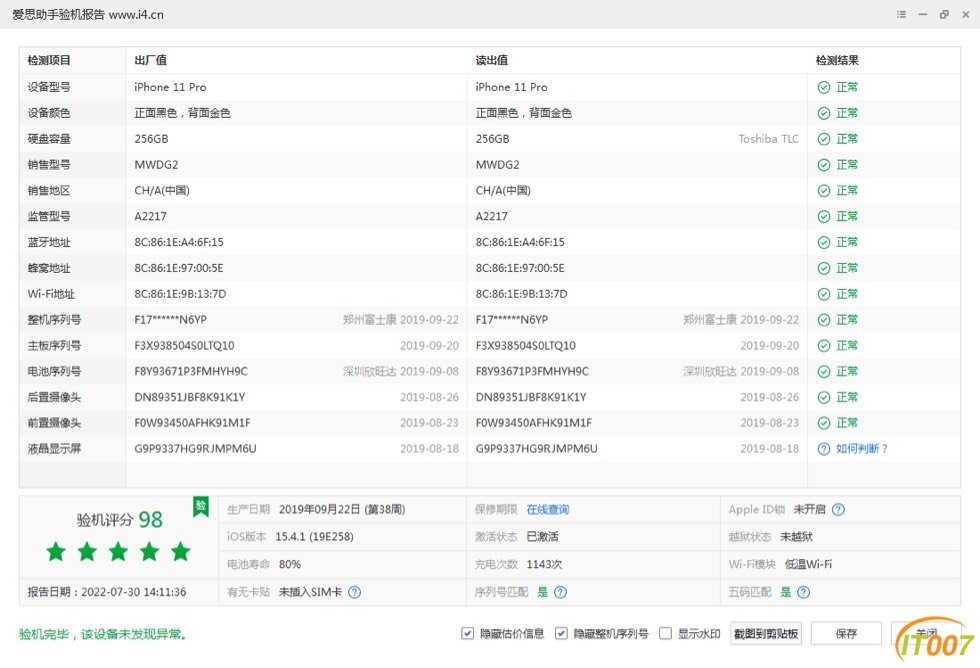
Task: Select factory 主板序列号 F3X938504S0LTQ10
Action: (184, 346)
